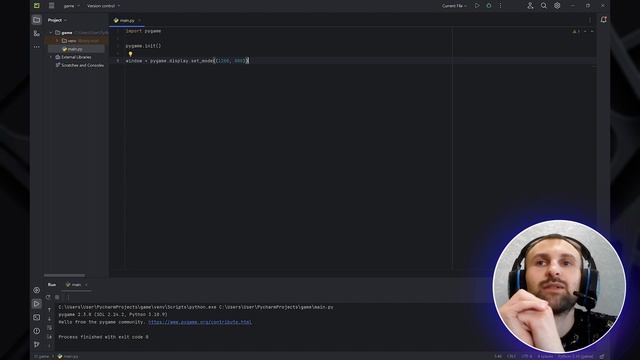The height and width of the screenshot is (360, 640).
Task: Click the UTF-8 encoding widget
Action: point(527,356)
